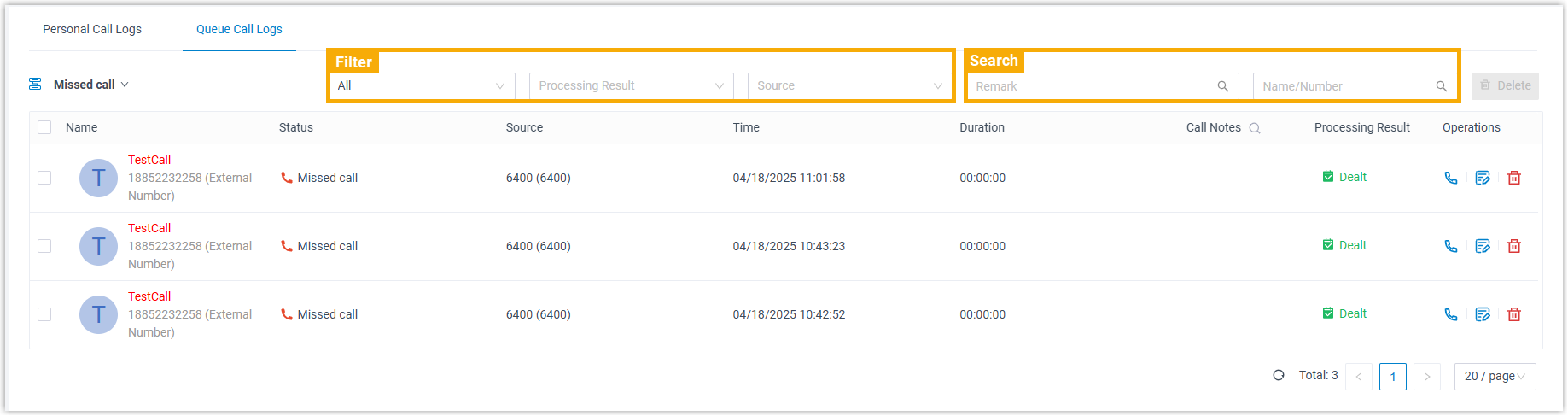Click the Remark search field
The width and height of the screenshot is (1568, 416).
(x=1093, y=86)
